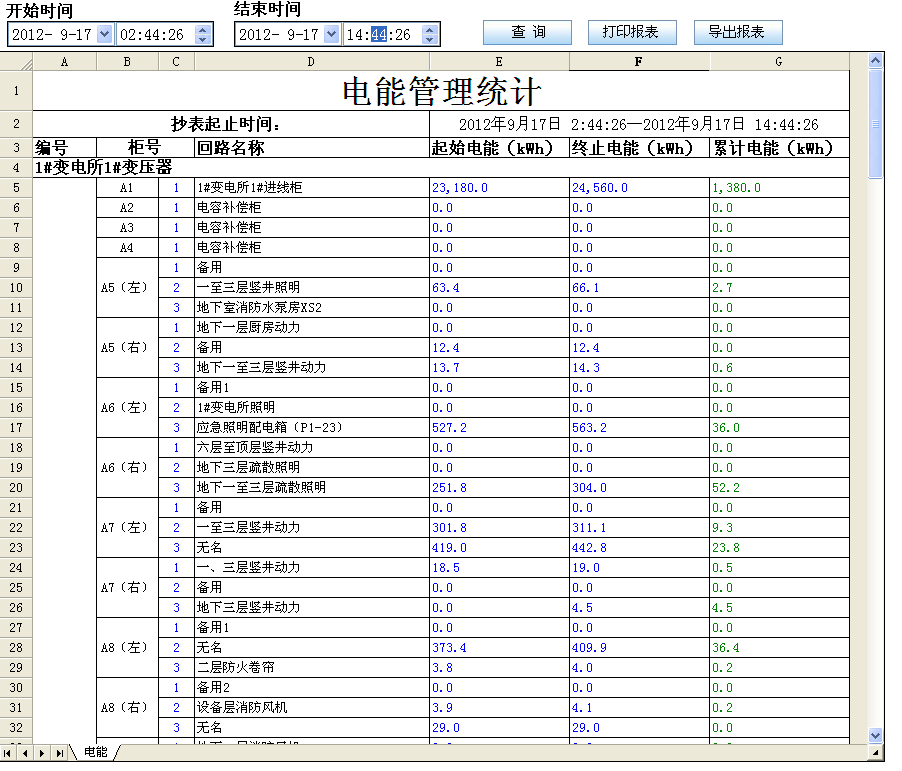Select column D header
The height and width of the screenshot is (771, 902).
[x=311, y=62]
